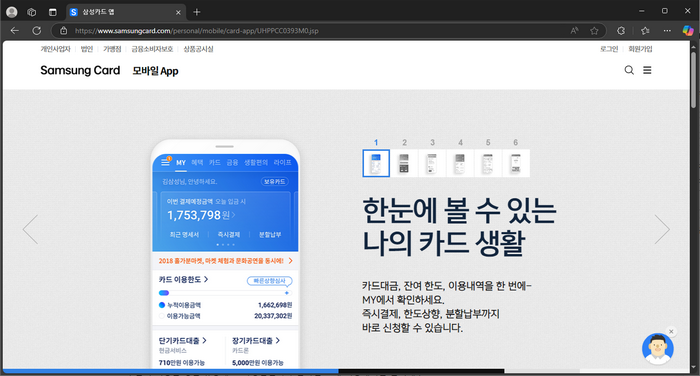Click the 1,662,698원 value
The height and width of the screenshot is (376, 700).
coord(275,305)
